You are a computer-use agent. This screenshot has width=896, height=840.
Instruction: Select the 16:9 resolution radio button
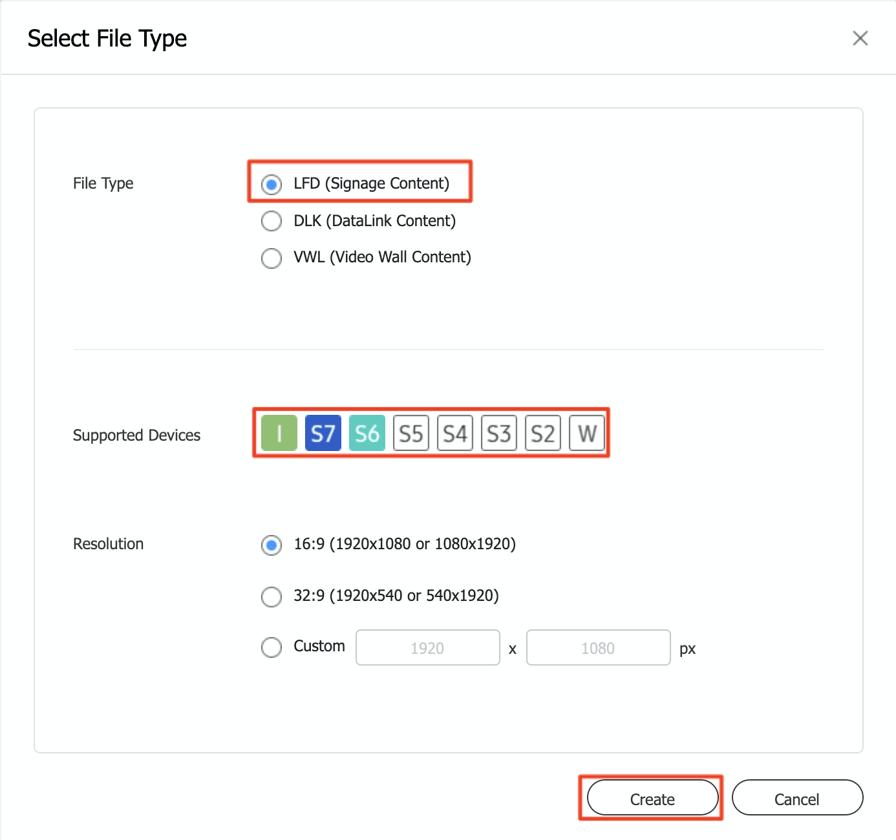[271, 545]
